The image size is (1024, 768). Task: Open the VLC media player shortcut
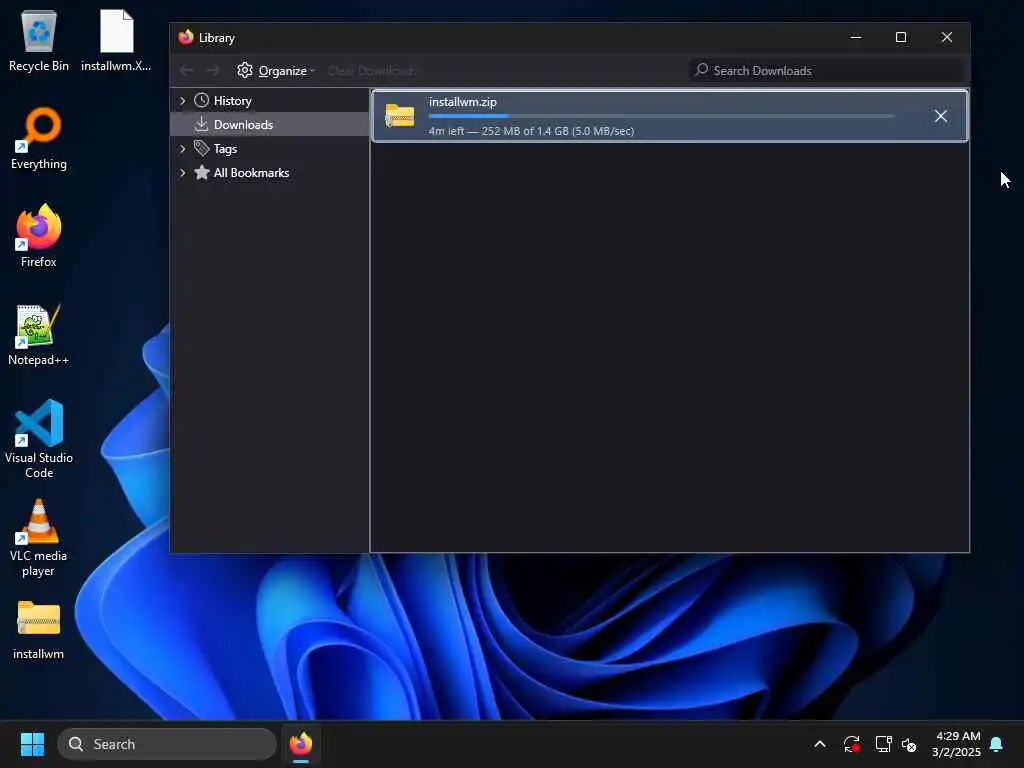click(39, 537)
